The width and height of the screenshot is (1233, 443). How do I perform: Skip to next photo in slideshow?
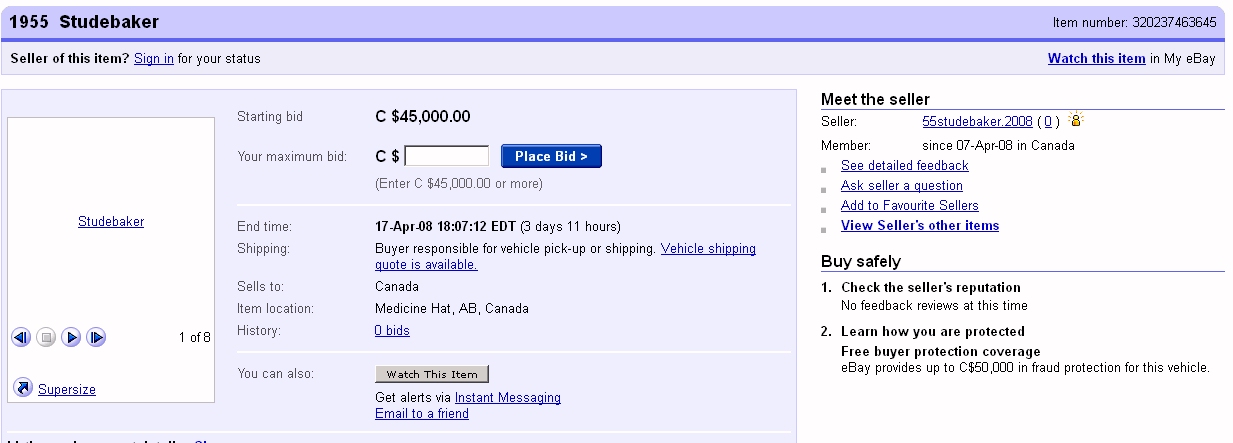(x=96, y=338)
